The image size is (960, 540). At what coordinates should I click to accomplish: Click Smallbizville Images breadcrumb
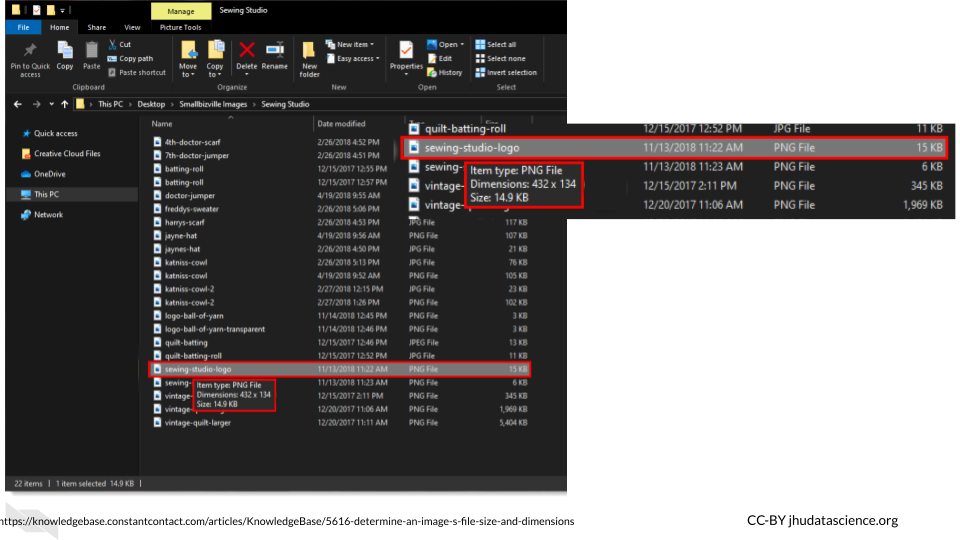point(213,104)
